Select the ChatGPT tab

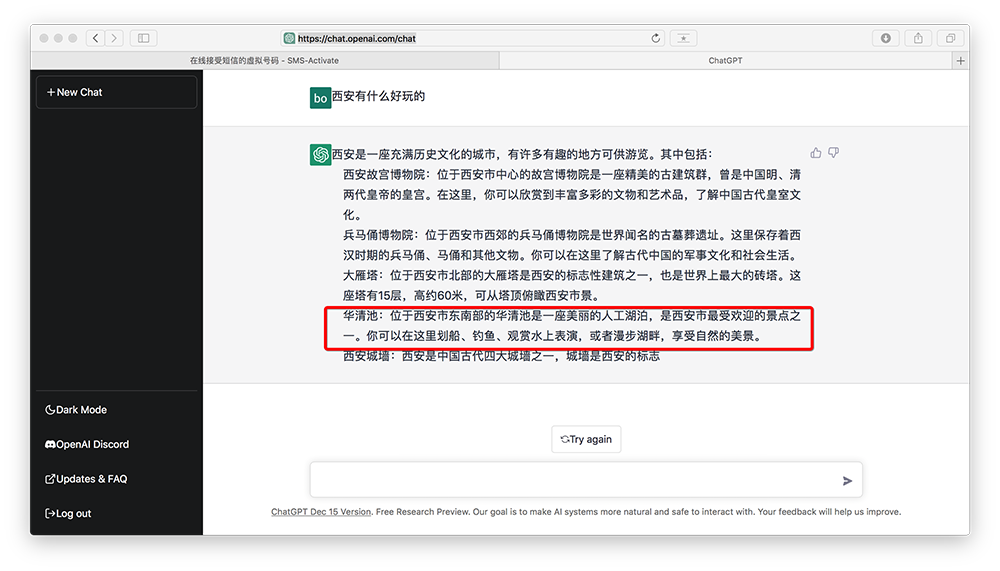(x=725, y=61)
